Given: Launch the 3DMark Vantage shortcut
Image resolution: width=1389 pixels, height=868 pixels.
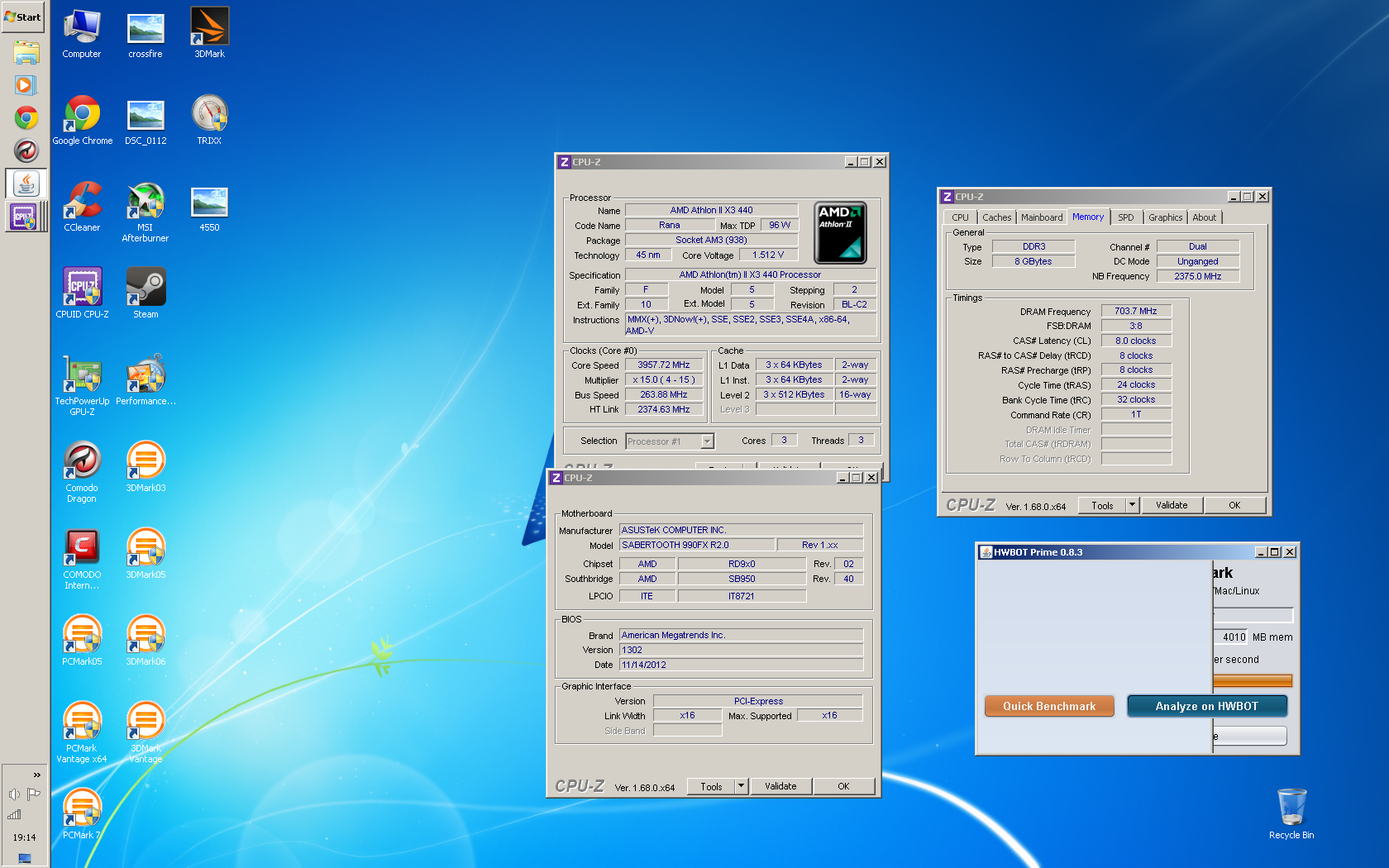Looking at the screenshot, I should 146,732.
